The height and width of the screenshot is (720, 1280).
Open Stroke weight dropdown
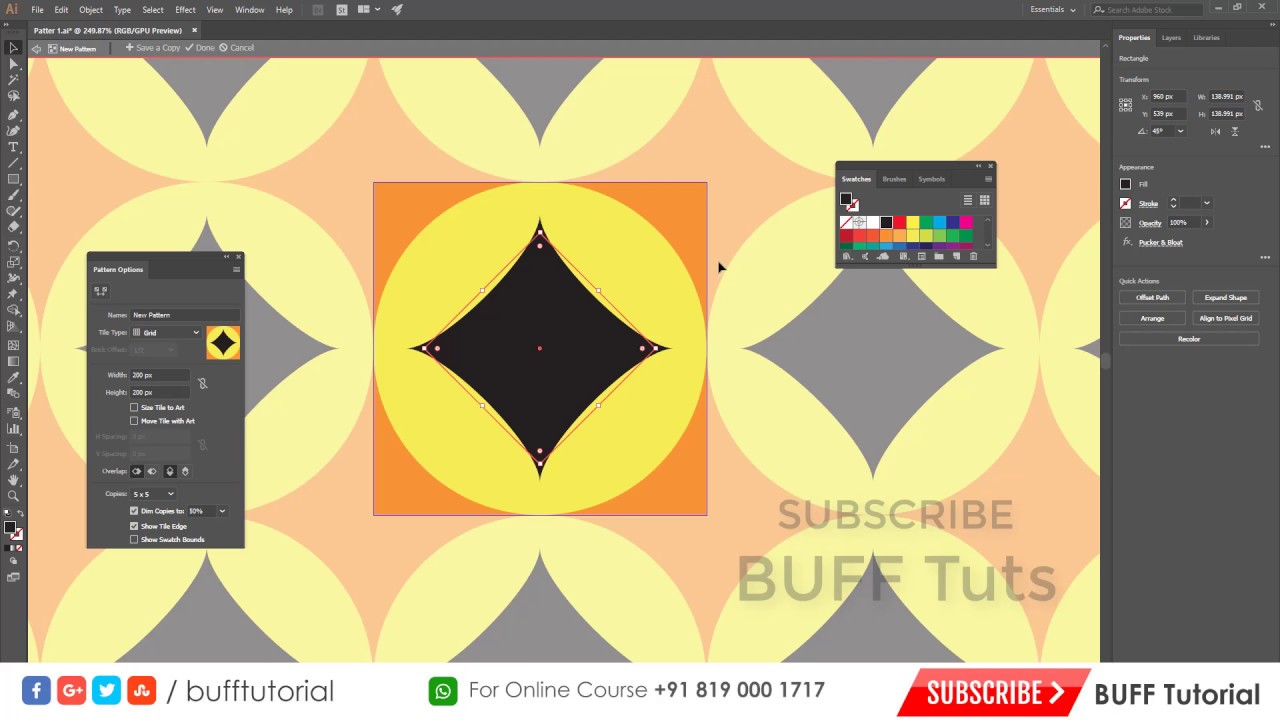1206,203
